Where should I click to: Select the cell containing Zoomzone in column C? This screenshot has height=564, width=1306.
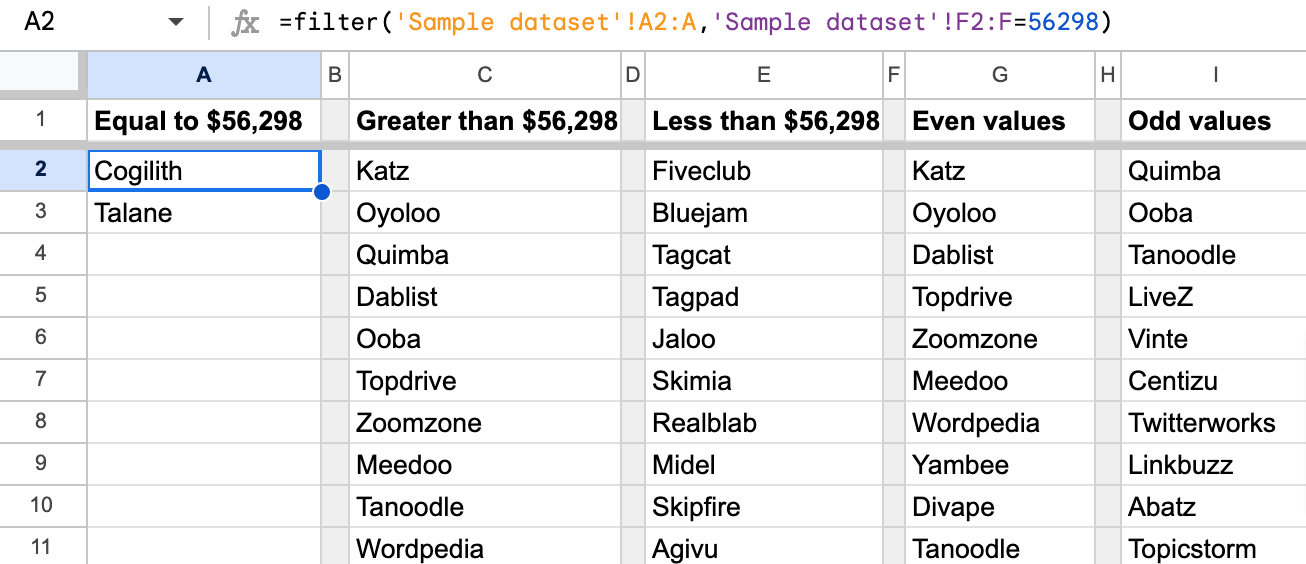pyautogui.click(x=484, y=422)
